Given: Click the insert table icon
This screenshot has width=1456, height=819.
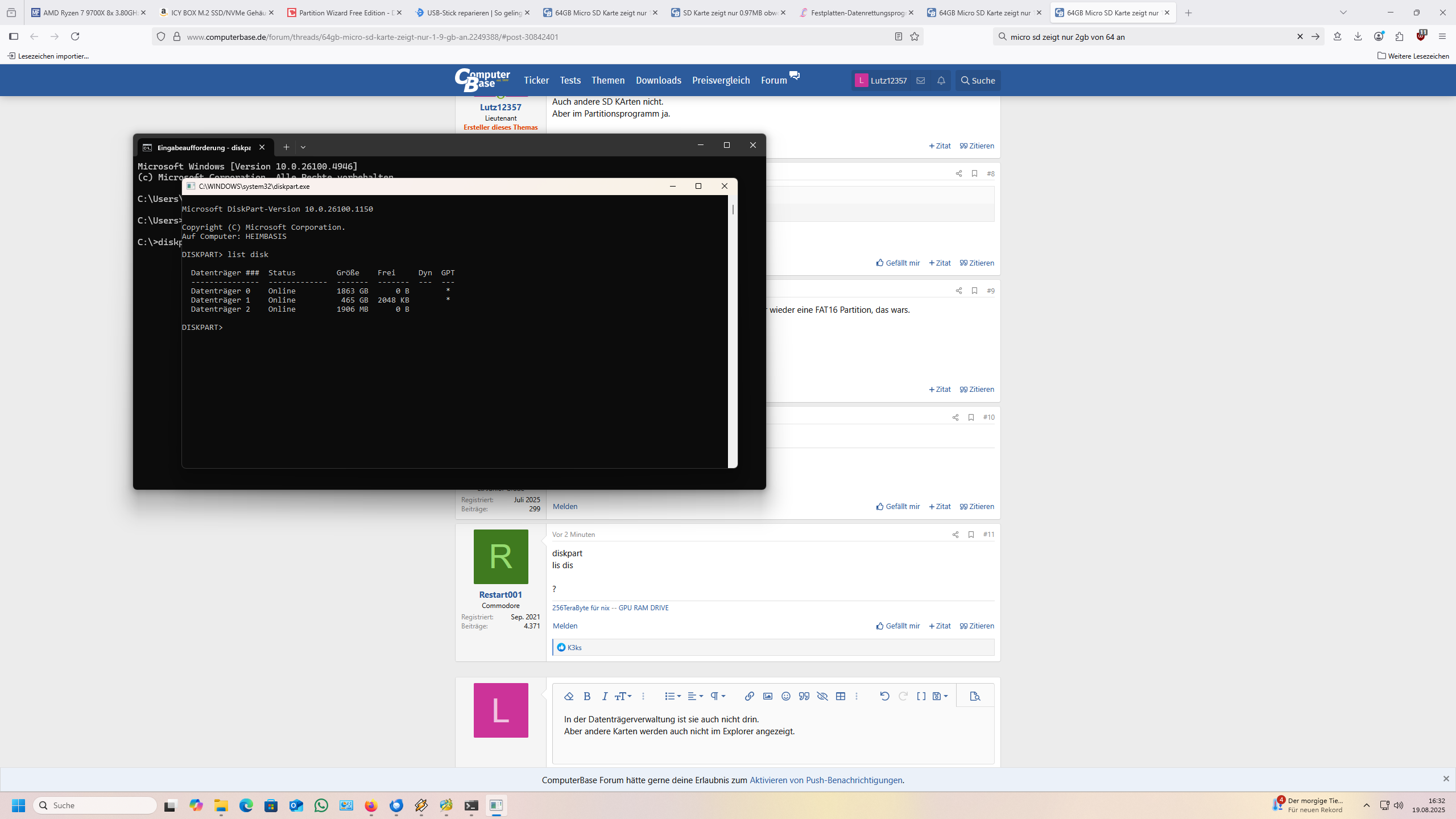Looking at the screenshot, I should [x=840, y=696].
